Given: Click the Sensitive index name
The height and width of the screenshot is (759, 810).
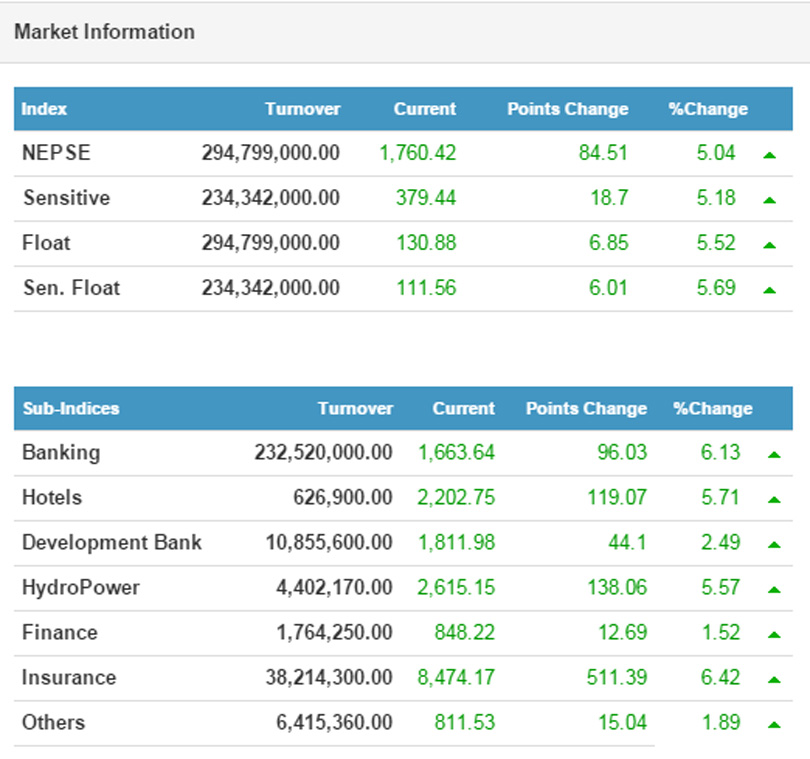Looking at the screenshot, I should tap(67, 198).
